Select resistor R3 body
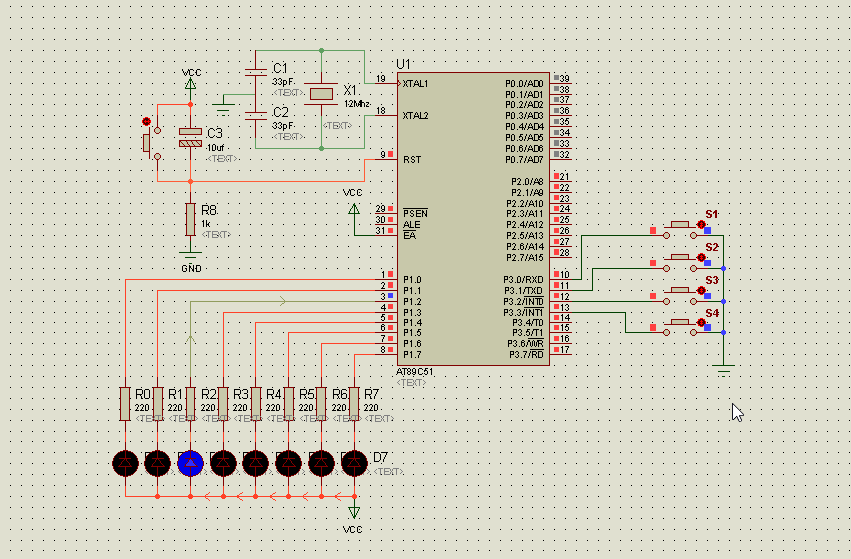 223,404
